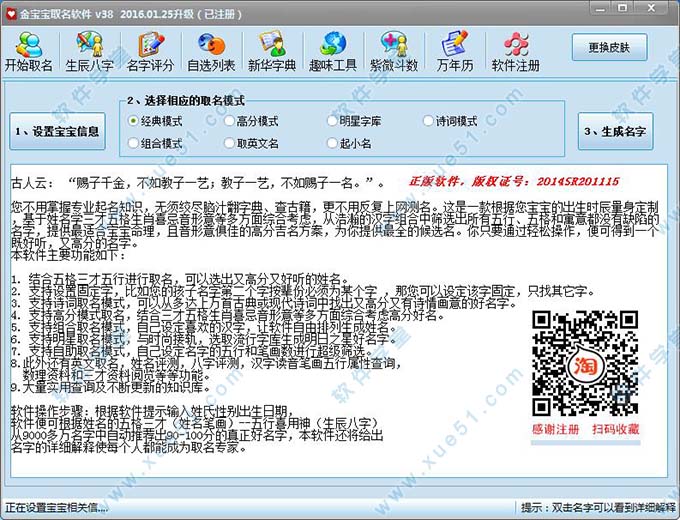680x520 pixels.
Task: Open the 软件注册 software registration
Action: pyautogui.click(x=516, y=52)
